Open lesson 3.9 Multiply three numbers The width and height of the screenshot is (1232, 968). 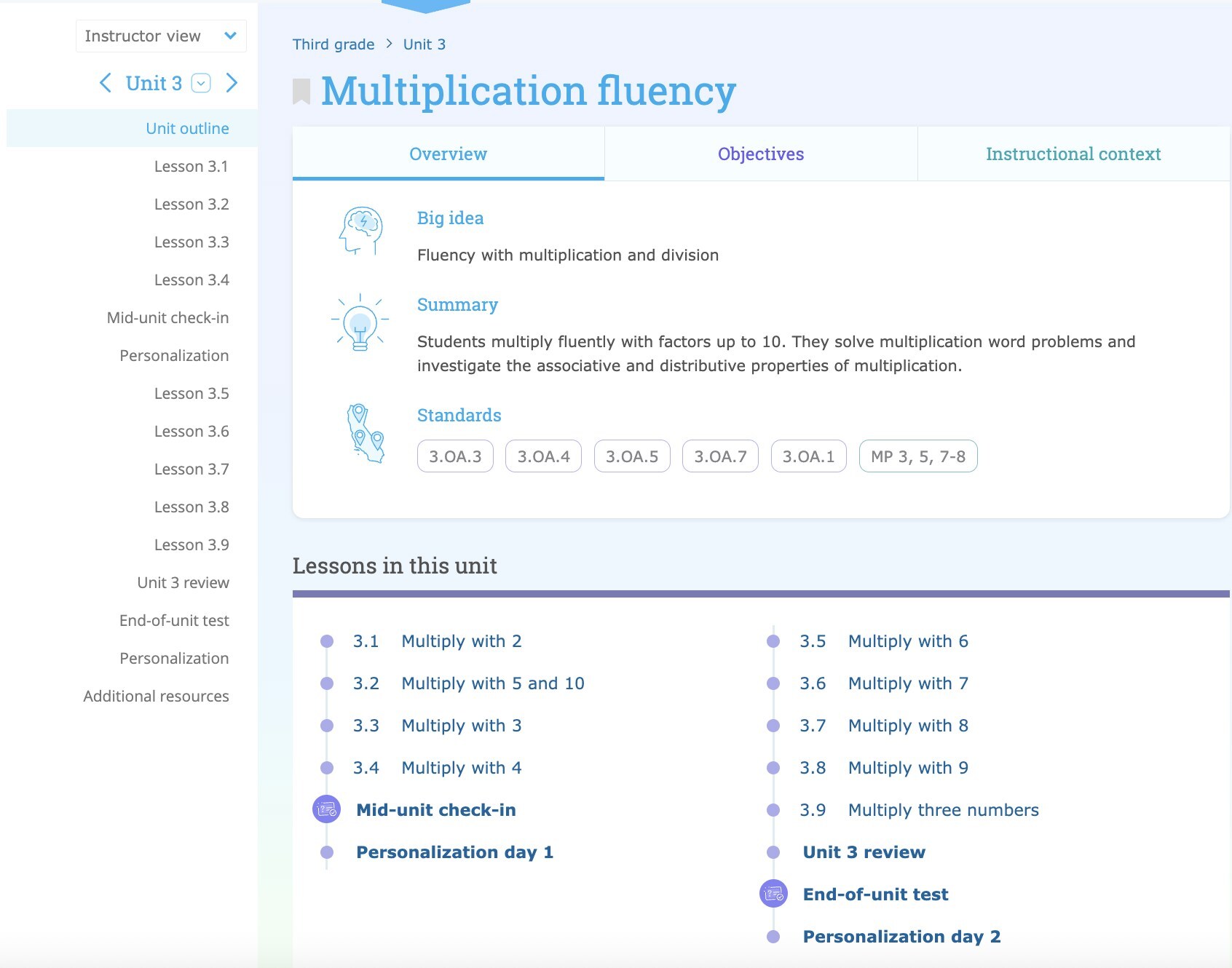[x=943, y=810]
